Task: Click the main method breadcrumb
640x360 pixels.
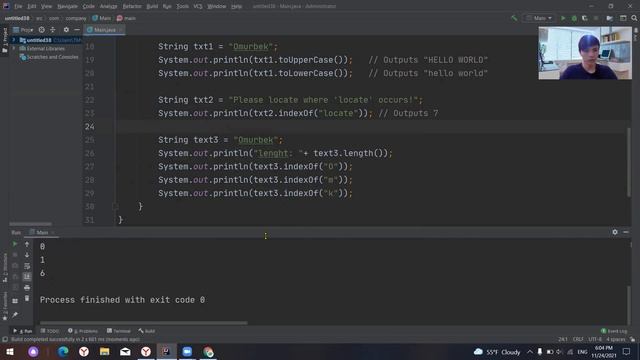Action: pos(127,18)
